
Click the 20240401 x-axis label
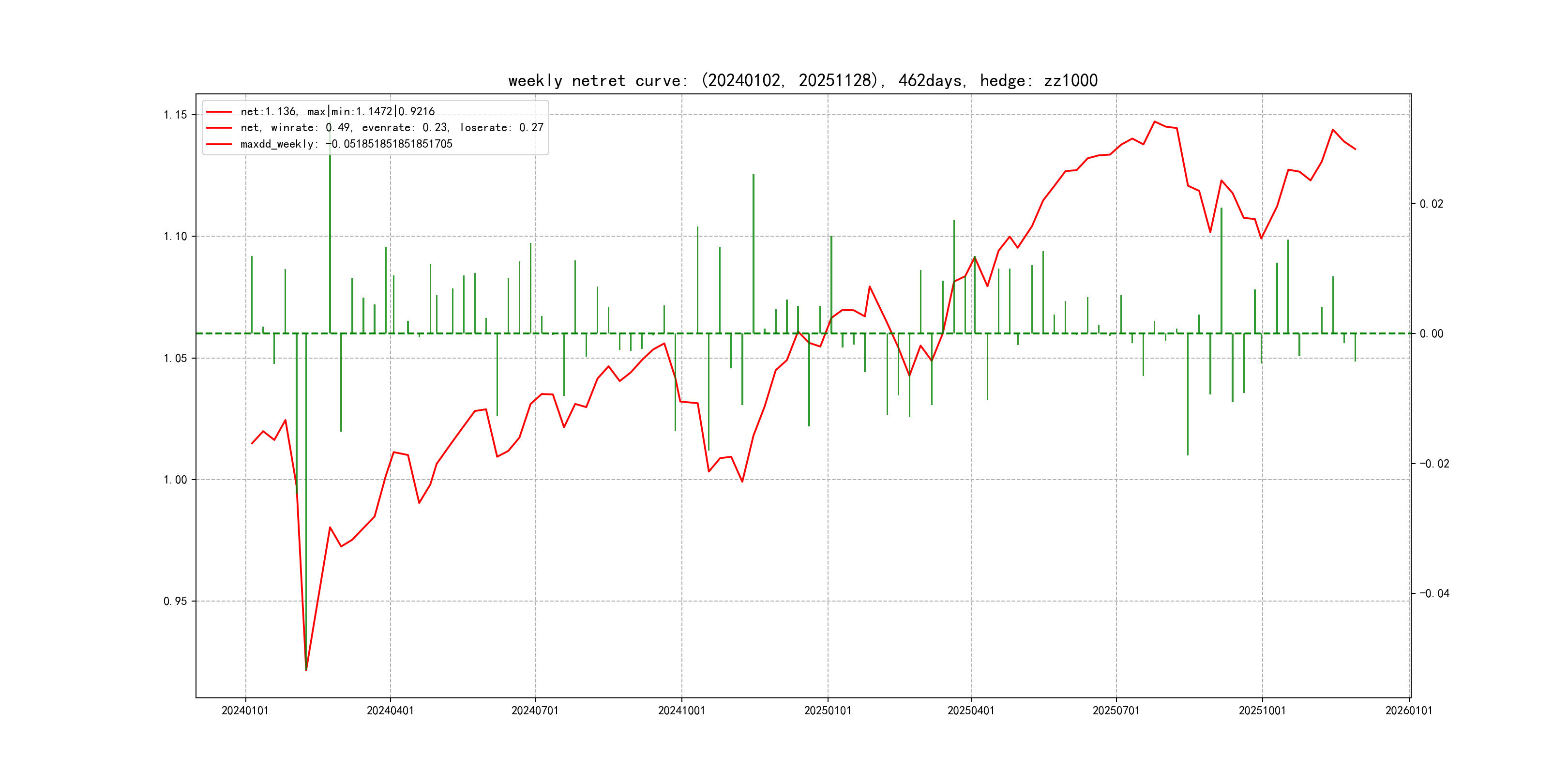coord(390,711)
